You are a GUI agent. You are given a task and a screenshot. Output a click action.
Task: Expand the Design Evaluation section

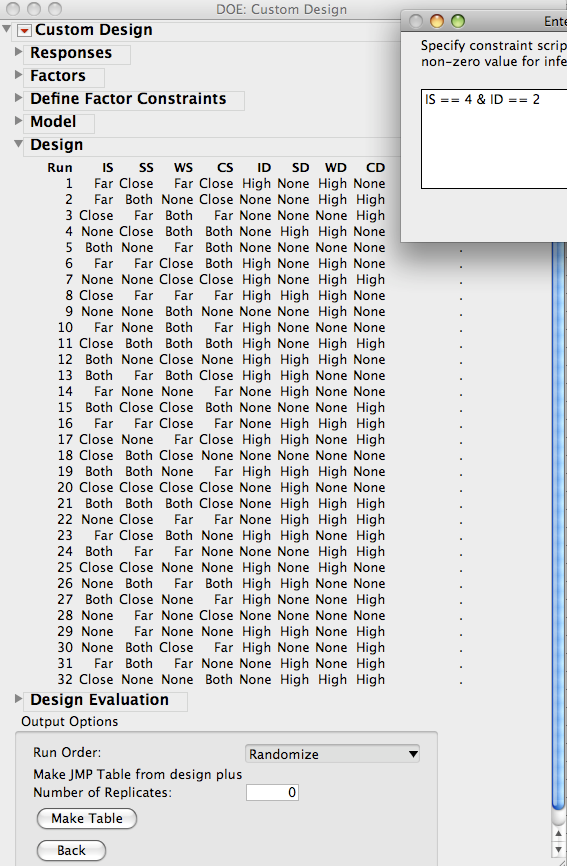[18, 699]
